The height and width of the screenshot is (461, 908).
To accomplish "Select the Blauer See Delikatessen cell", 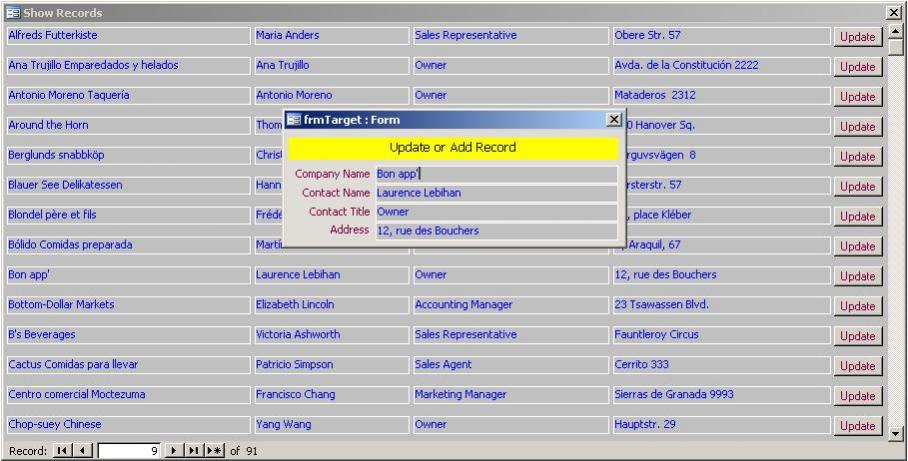I will 129,185.
